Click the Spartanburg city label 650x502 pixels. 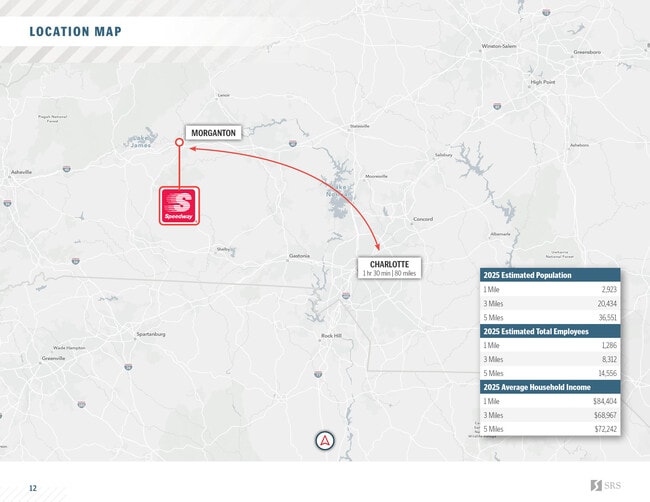click(150, 333)
